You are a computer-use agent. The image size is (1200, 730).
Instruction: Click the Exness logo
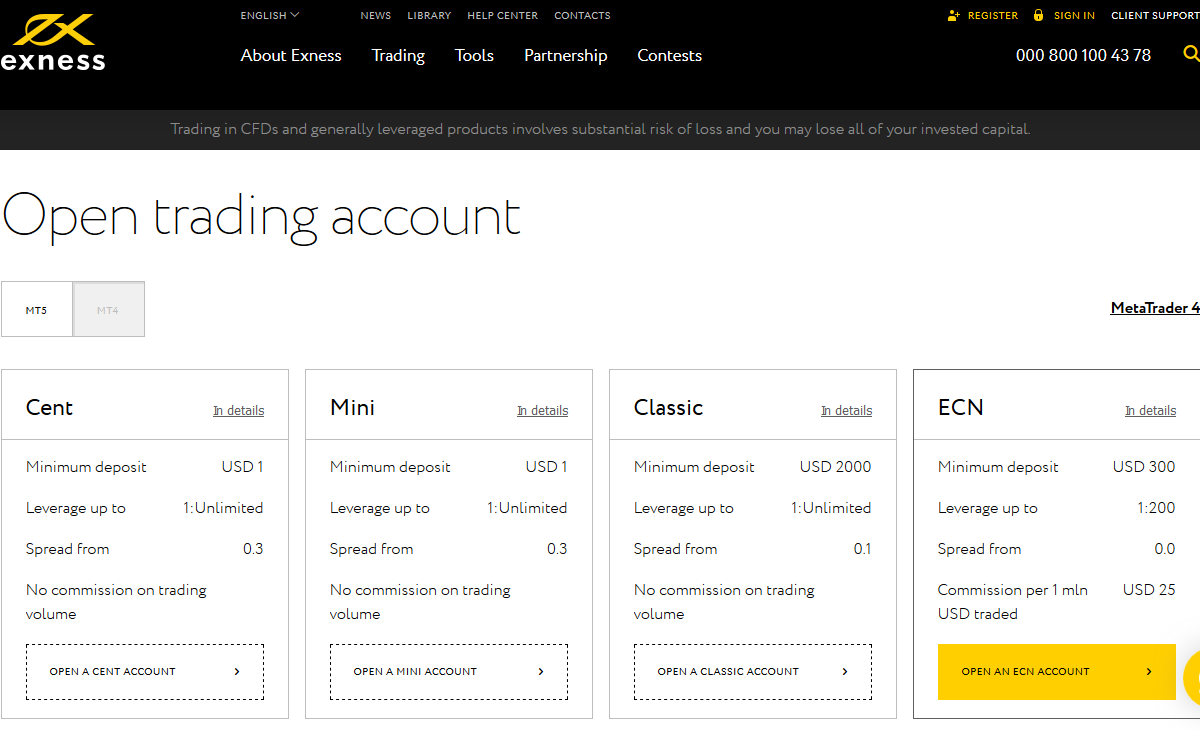click(x=54, y=42)
